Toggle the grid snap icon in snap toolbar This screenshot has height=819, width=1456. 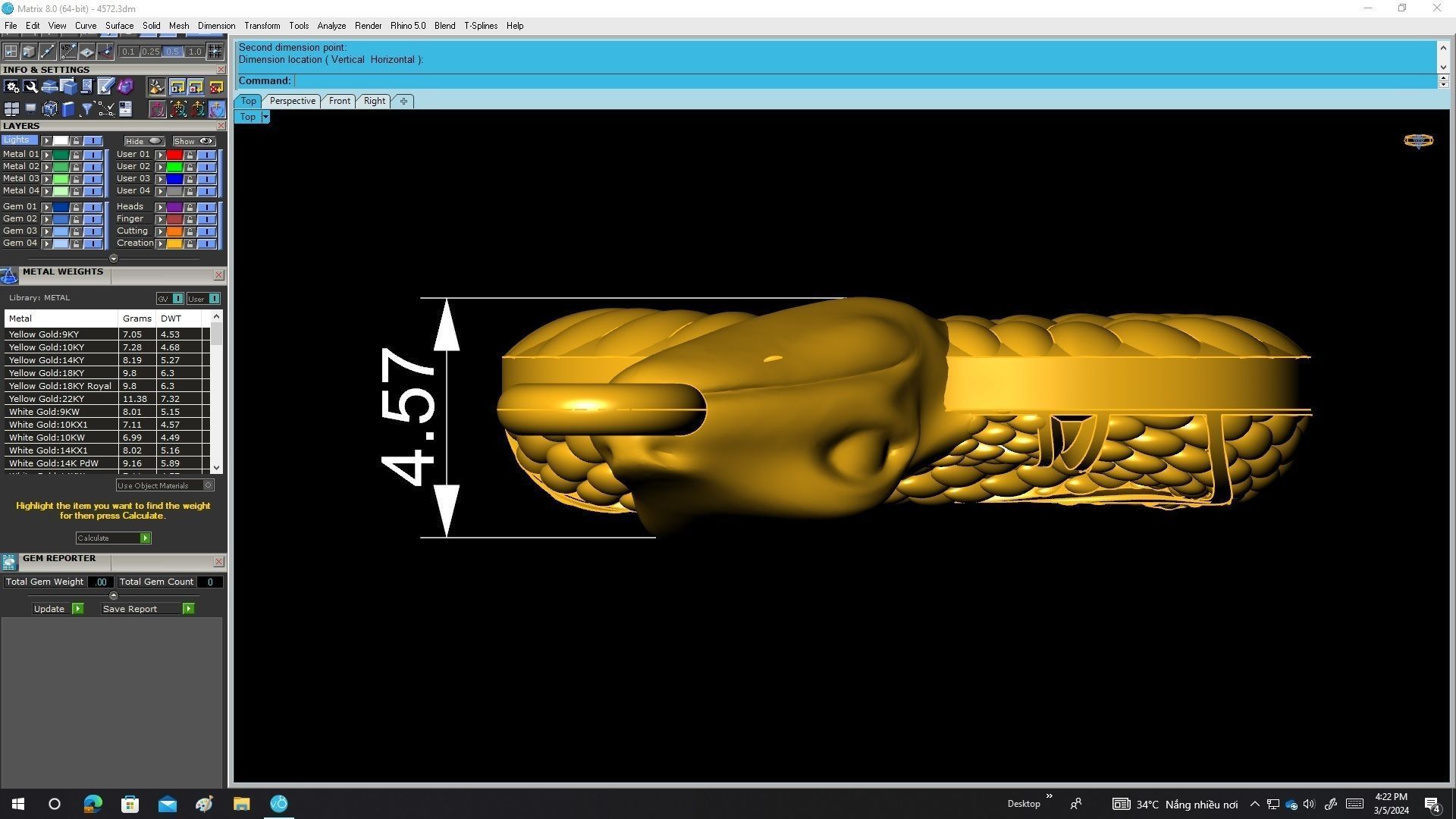pos(11,52)
